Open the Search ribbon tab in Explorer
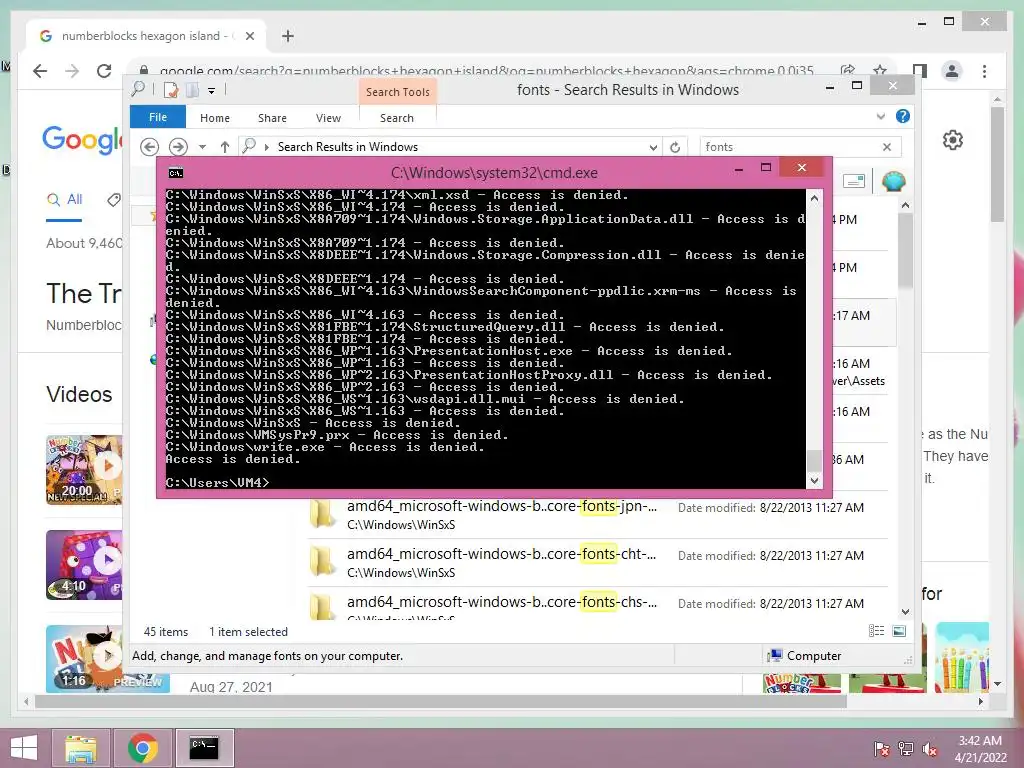This screenshot has width=1024, height=768. [x=397, y=118]
